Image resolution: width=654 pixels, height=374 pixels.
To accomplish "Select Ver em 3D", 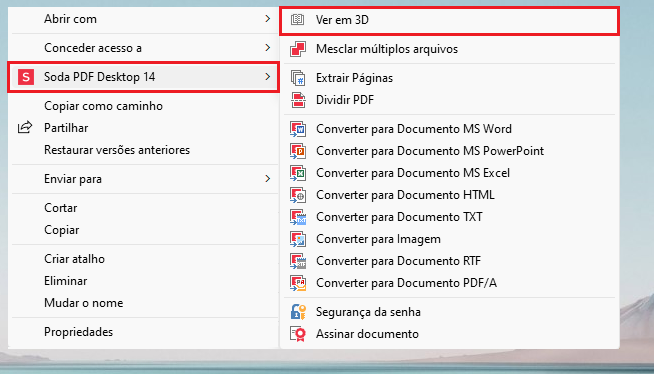I will coord(450,20).
